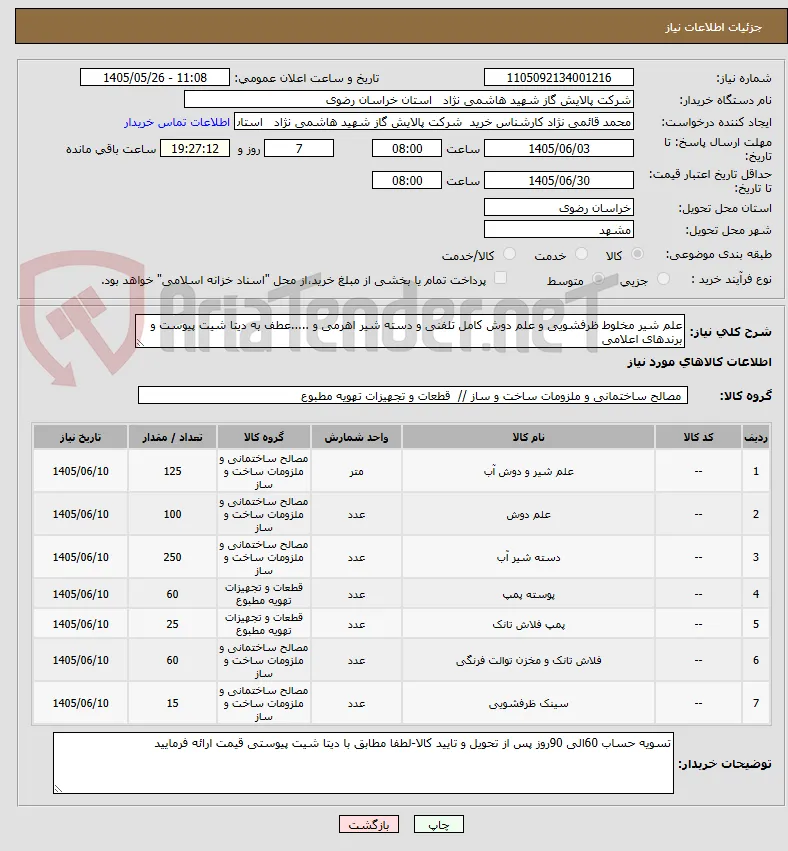
Task: Click the item name دسته شیر آب
Action: pyautogui.click(x=528, y=557)
